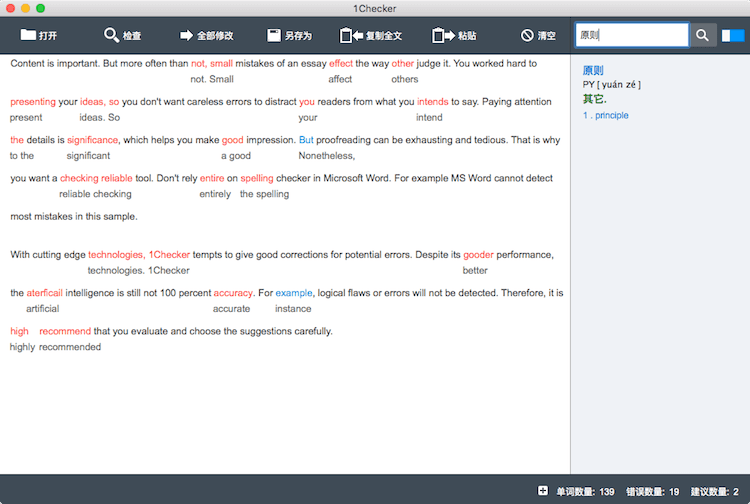
Task: Click the 建议数量: 2 suggestion count
Action: 715,491
